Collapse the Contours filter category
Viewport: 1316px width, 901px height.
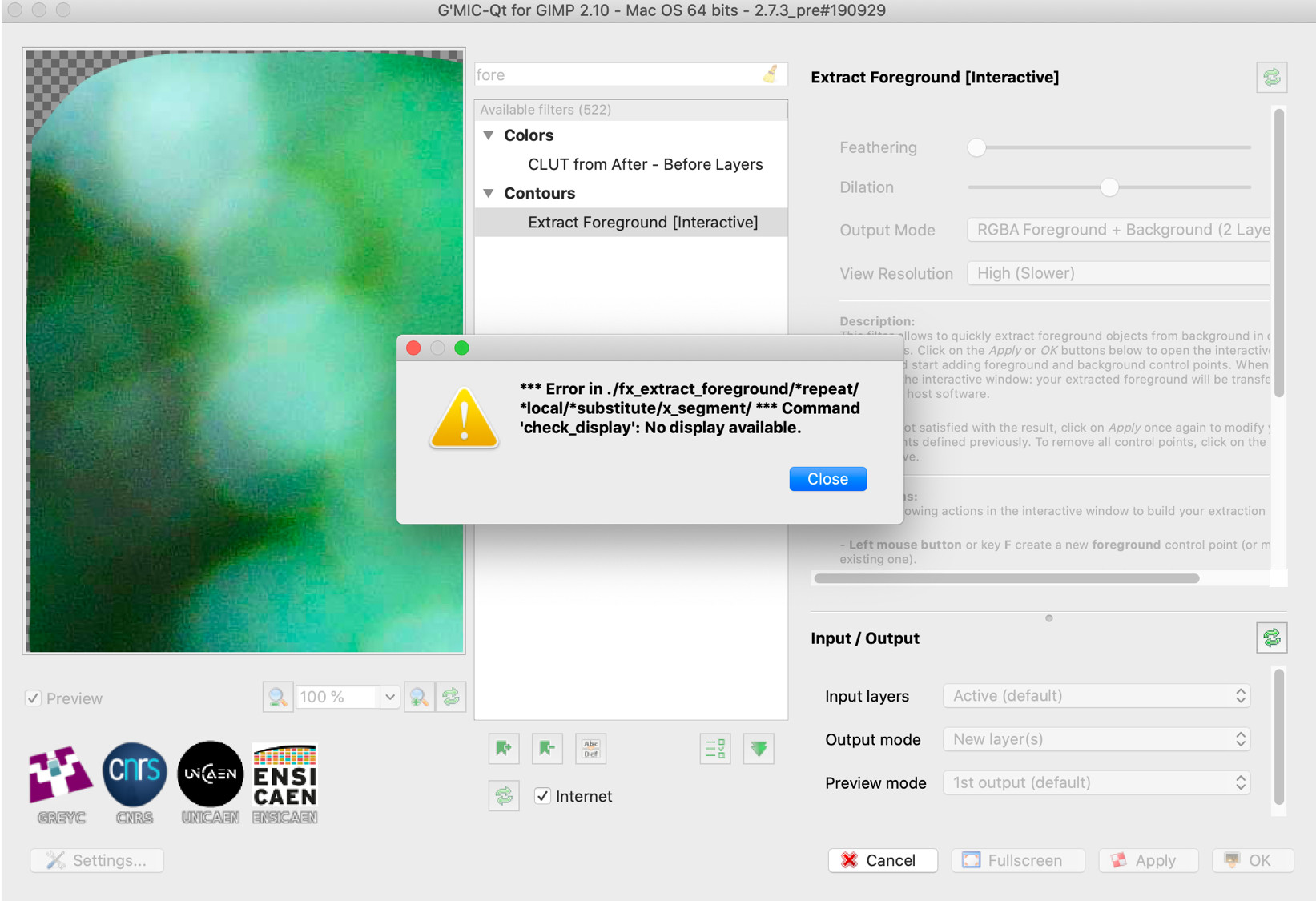(x=488, y=193)
